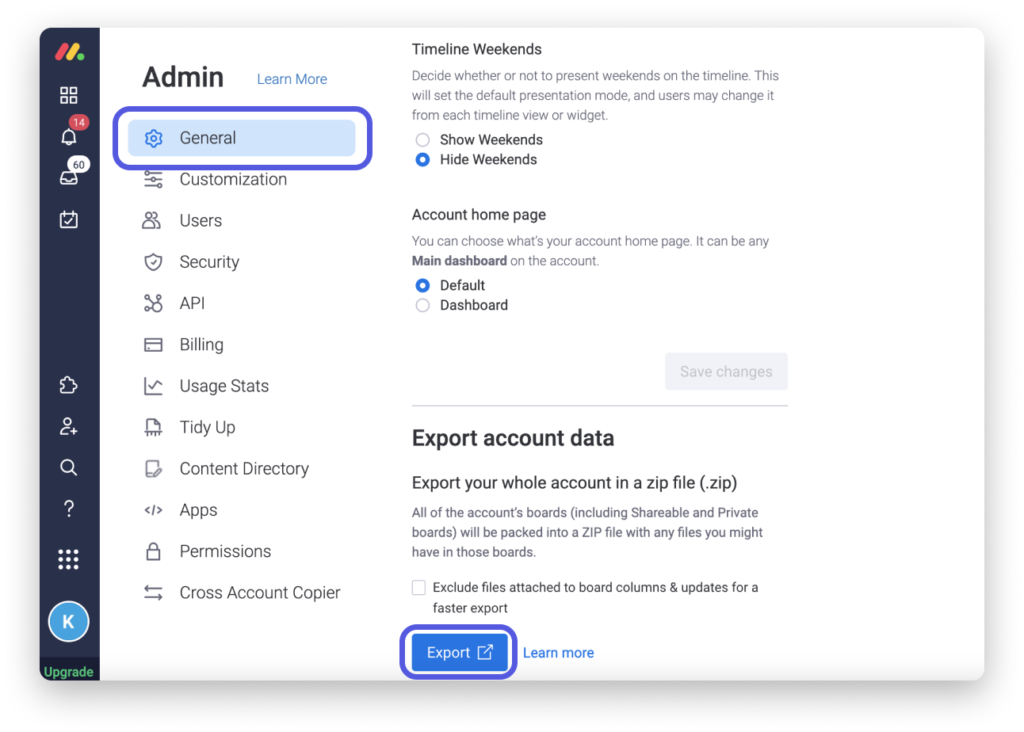This screenshot has height=732, width=1024.
Task: Open the notifications bell icon
Action: click(68, 137)
